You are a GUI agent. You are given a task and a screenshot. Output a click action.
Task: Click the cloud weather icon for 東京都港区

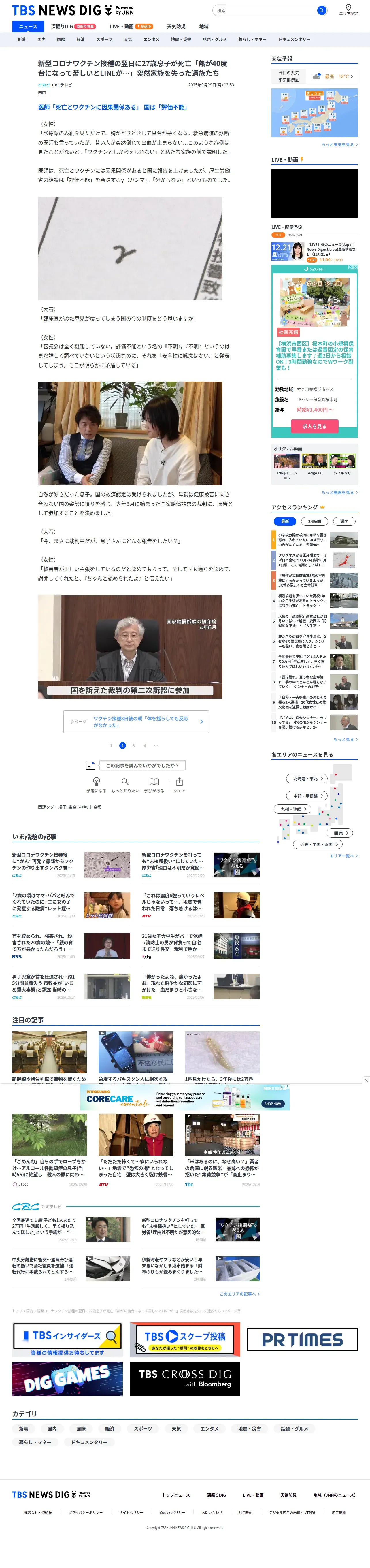click(x=316, y=77)
